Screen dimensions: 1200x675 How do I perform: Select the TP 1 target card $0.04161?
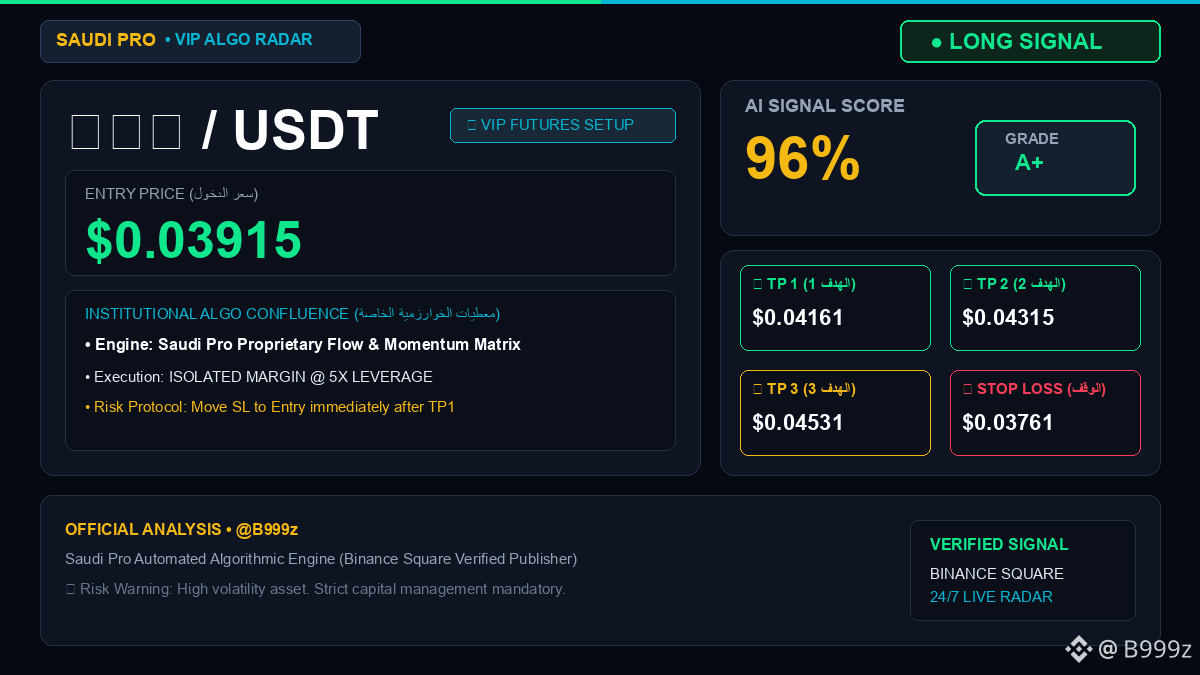(x=835, y=308)
